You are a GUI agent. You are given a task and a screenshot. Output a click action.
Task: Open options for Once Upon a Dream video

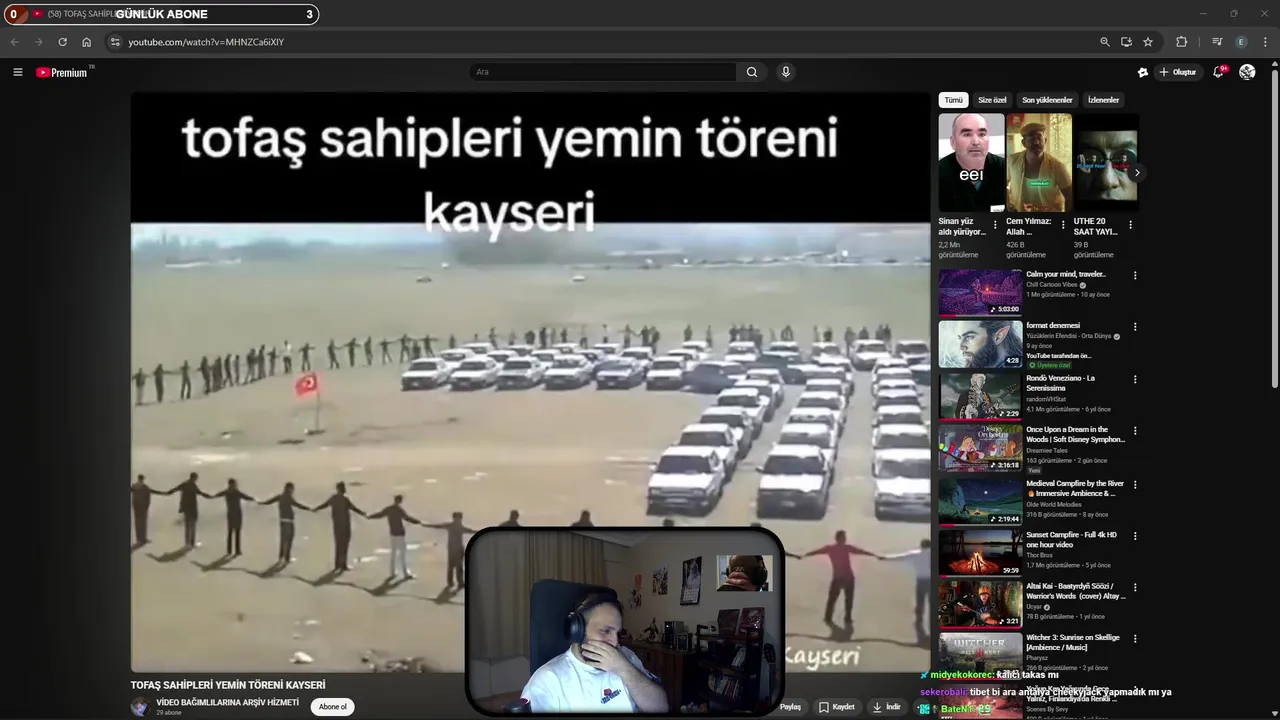click(1135, 431)
